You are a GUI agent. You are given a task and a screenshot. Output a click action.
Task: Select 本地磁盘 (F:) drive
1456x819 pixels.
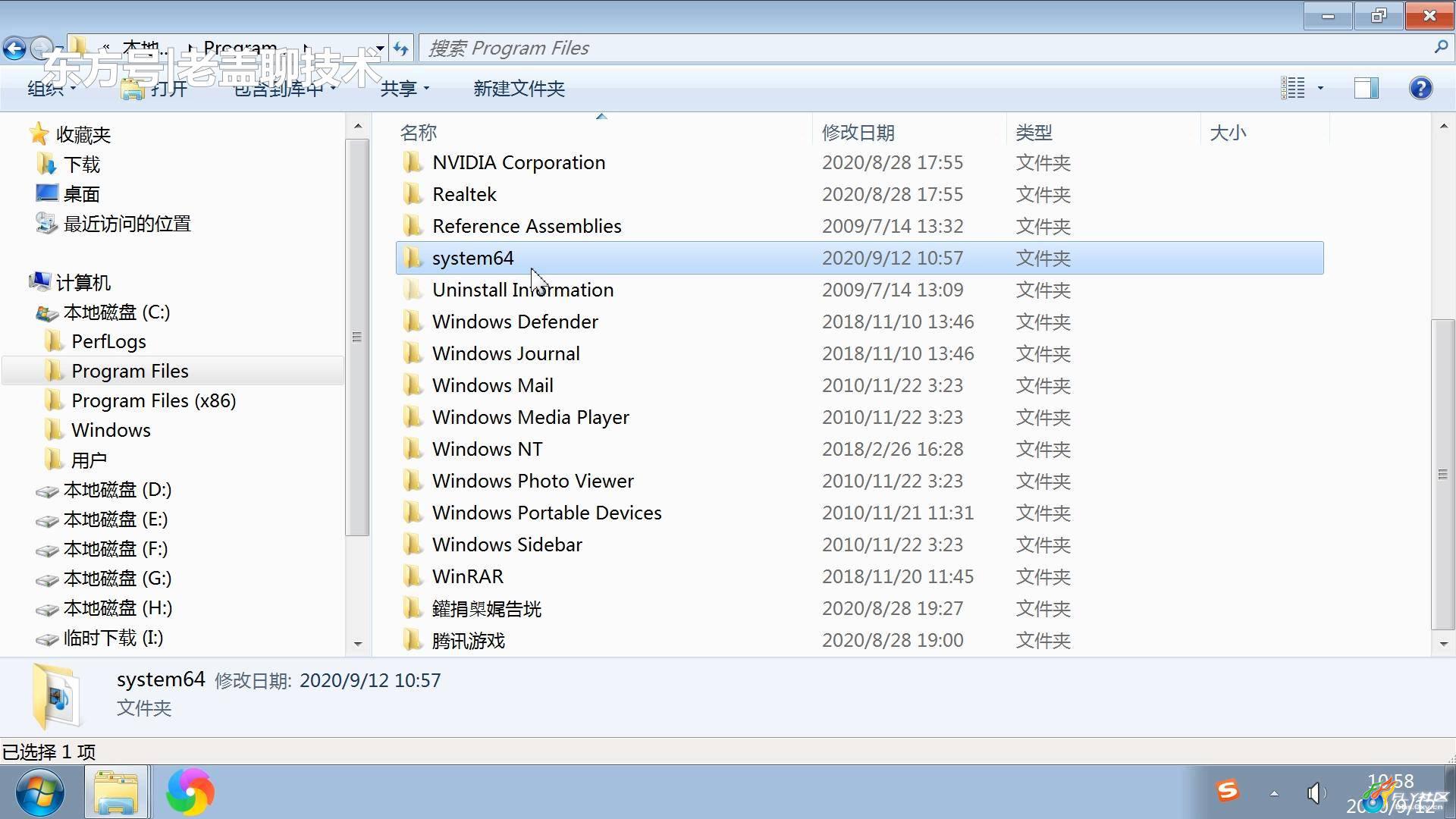click(x=102, y=549)
